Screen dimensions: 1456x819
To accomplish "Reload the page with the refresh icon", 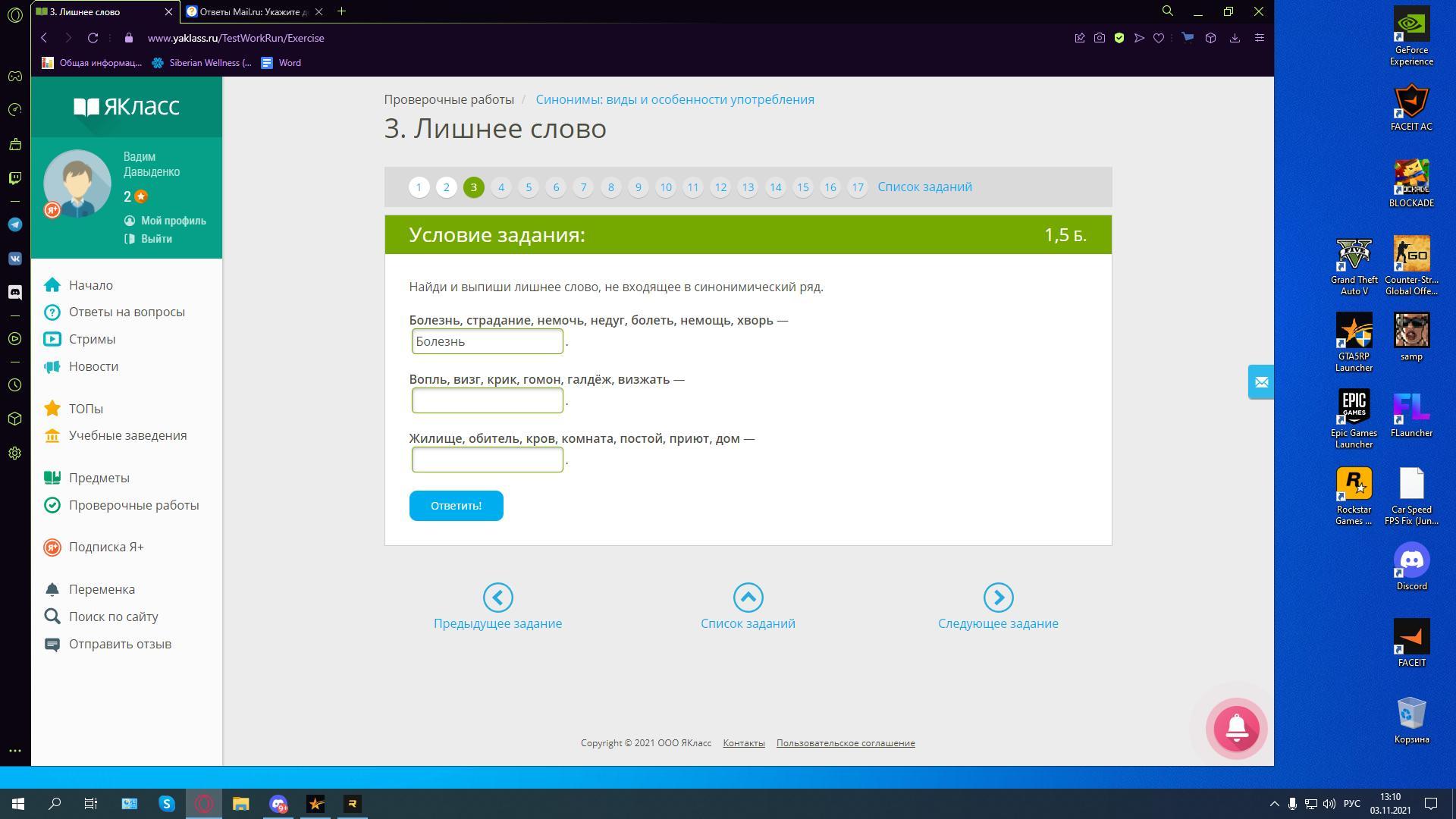I will point(93,38).
